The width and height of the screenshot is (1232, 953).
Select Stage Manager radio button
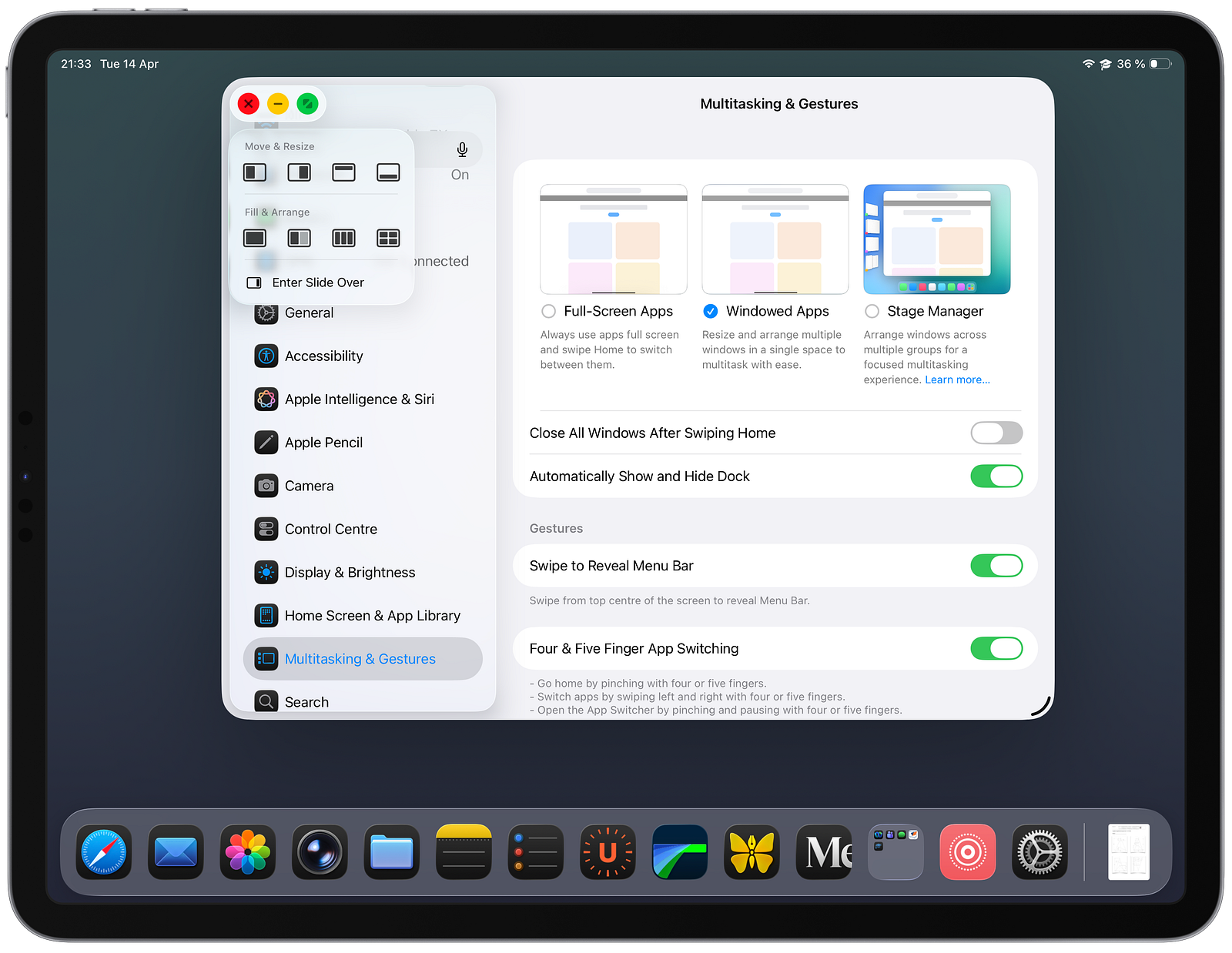coord(872,311)
